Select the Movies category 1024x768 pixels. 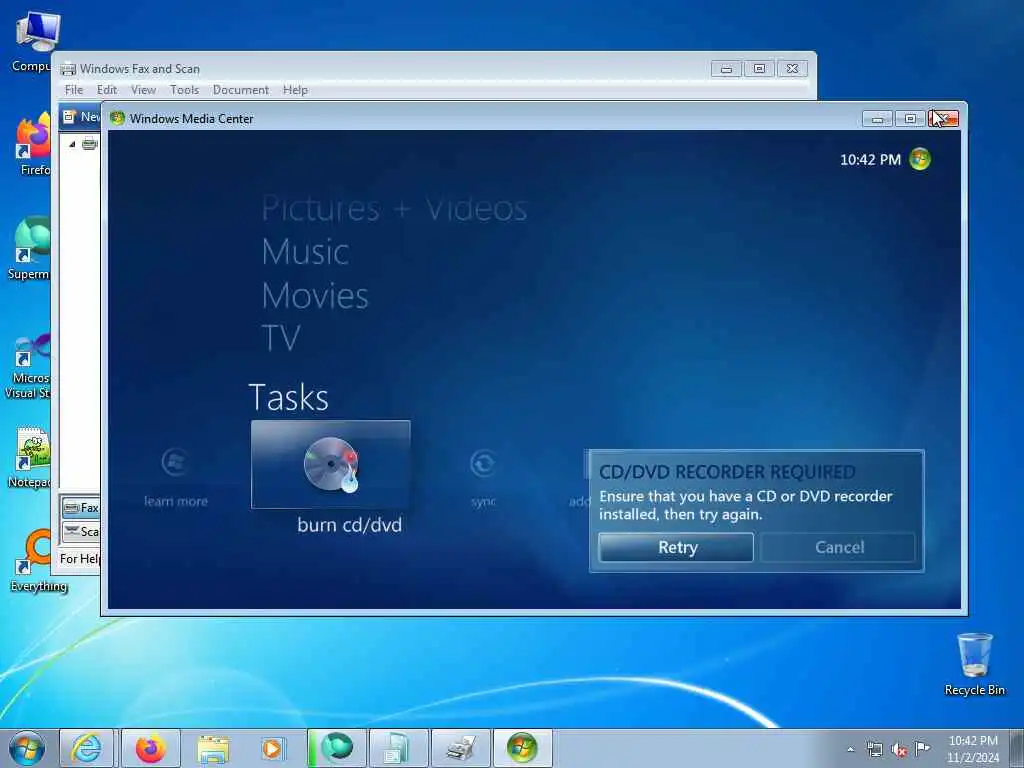pyautogui.click(x=315, y=296)
